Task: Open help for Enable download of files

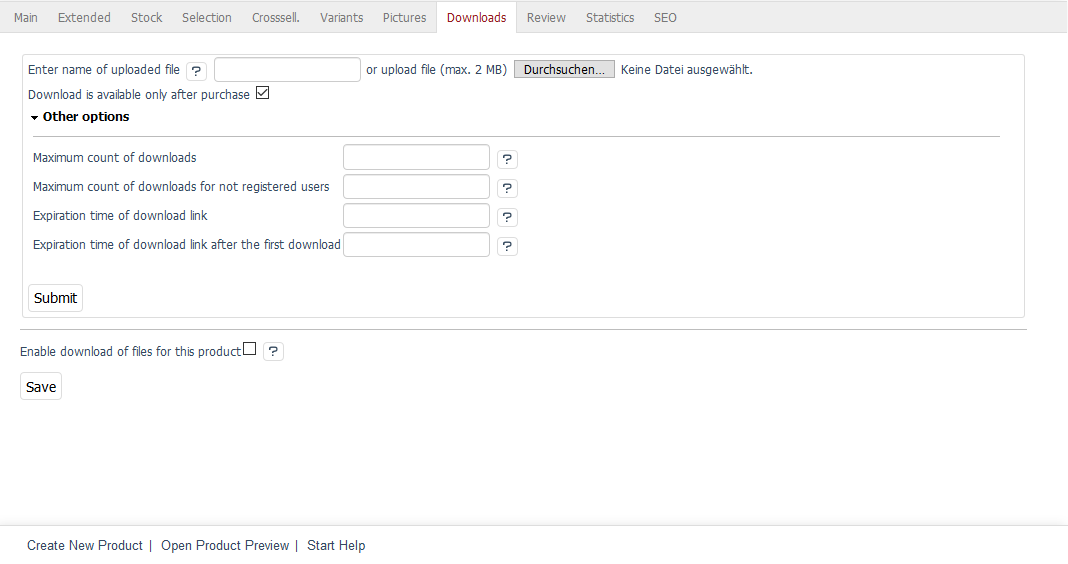Action: [273, 351]
